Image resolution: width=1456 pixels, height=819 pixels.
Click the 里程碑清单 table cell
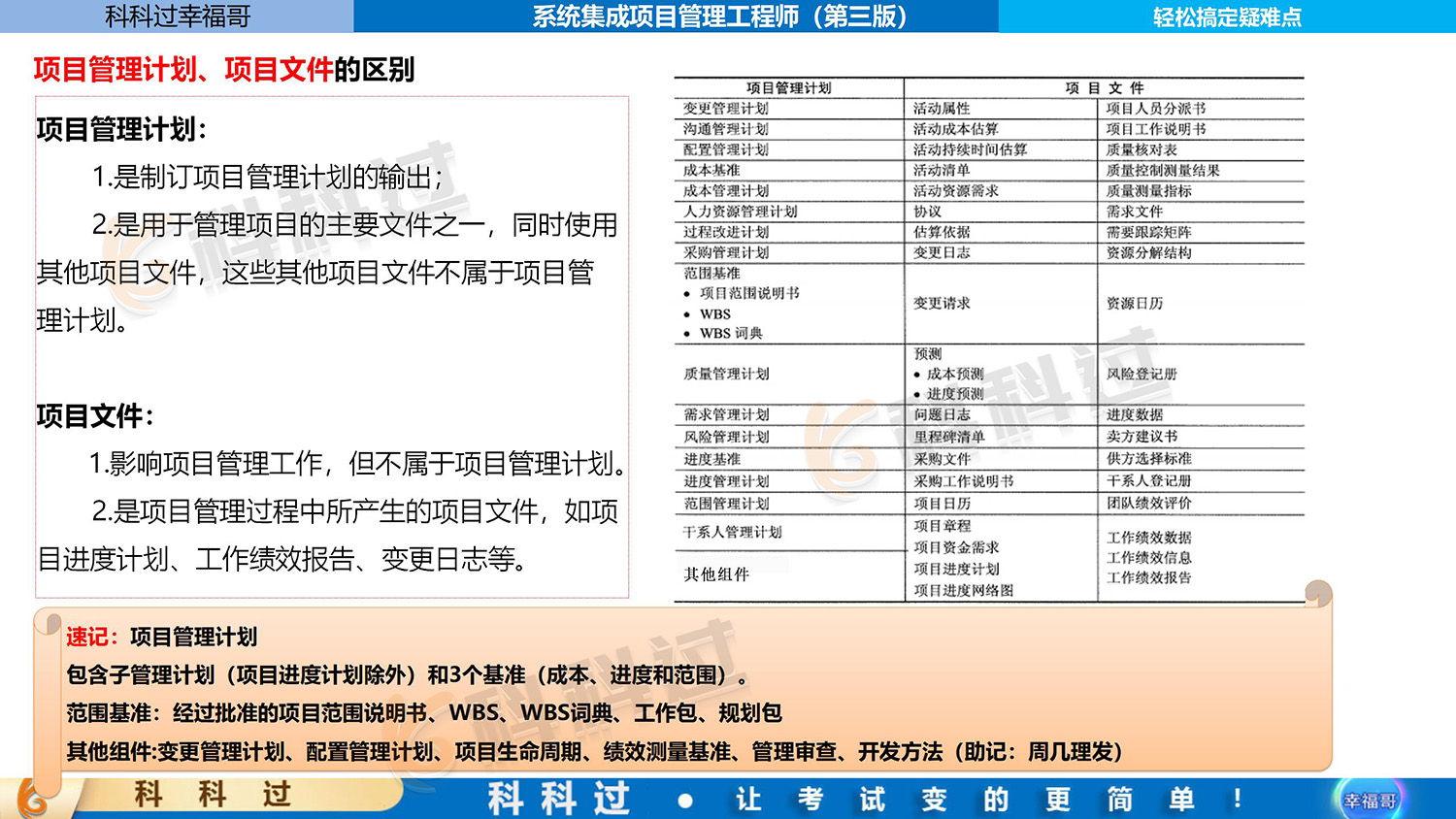point(948,437)
